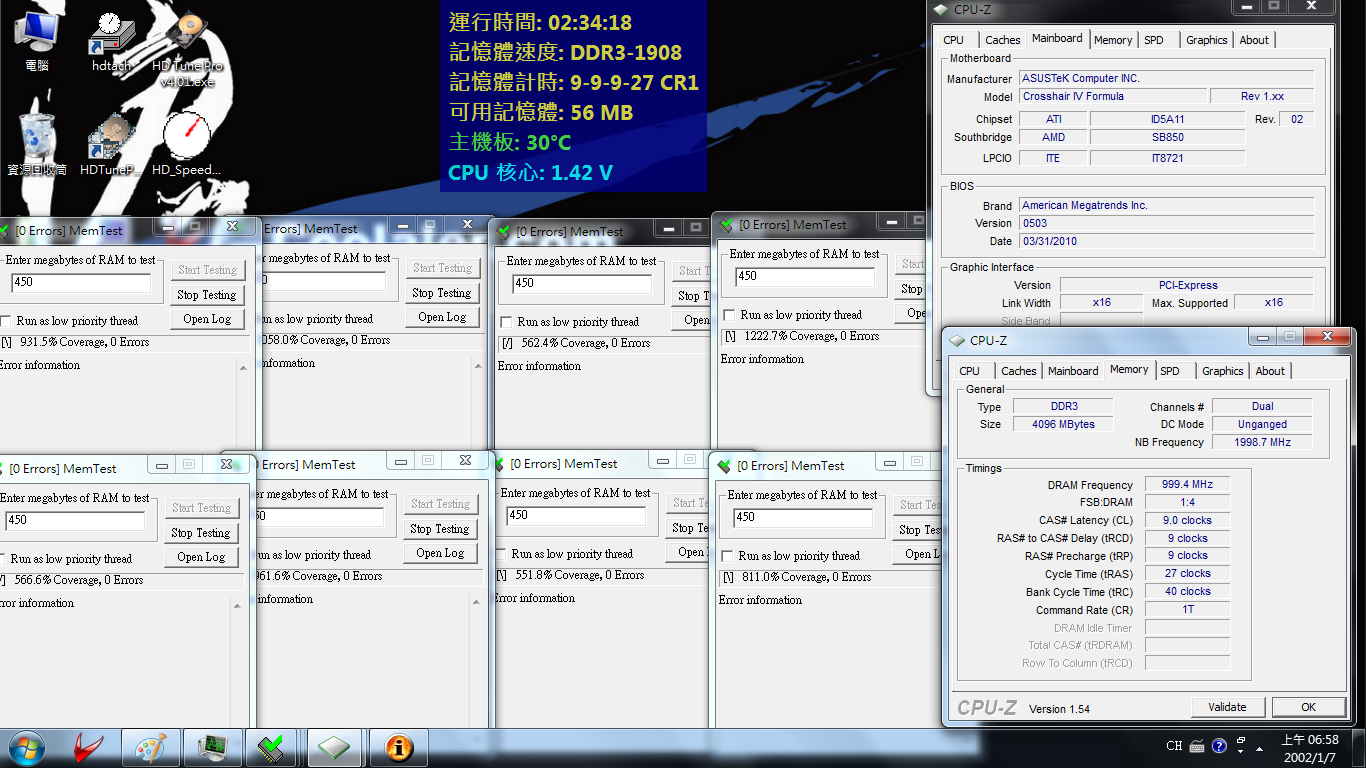Open SPD tab in upper CPU-Z window
Image resolution: width=1366 pixels, height=768 pixels.
click(1154, 40)
